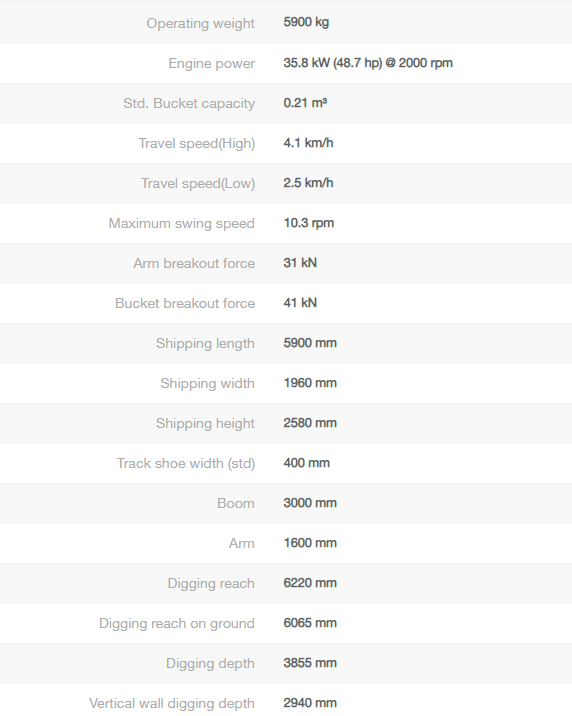Select the 1960 mm shipping width value

[x=310, y=383]
